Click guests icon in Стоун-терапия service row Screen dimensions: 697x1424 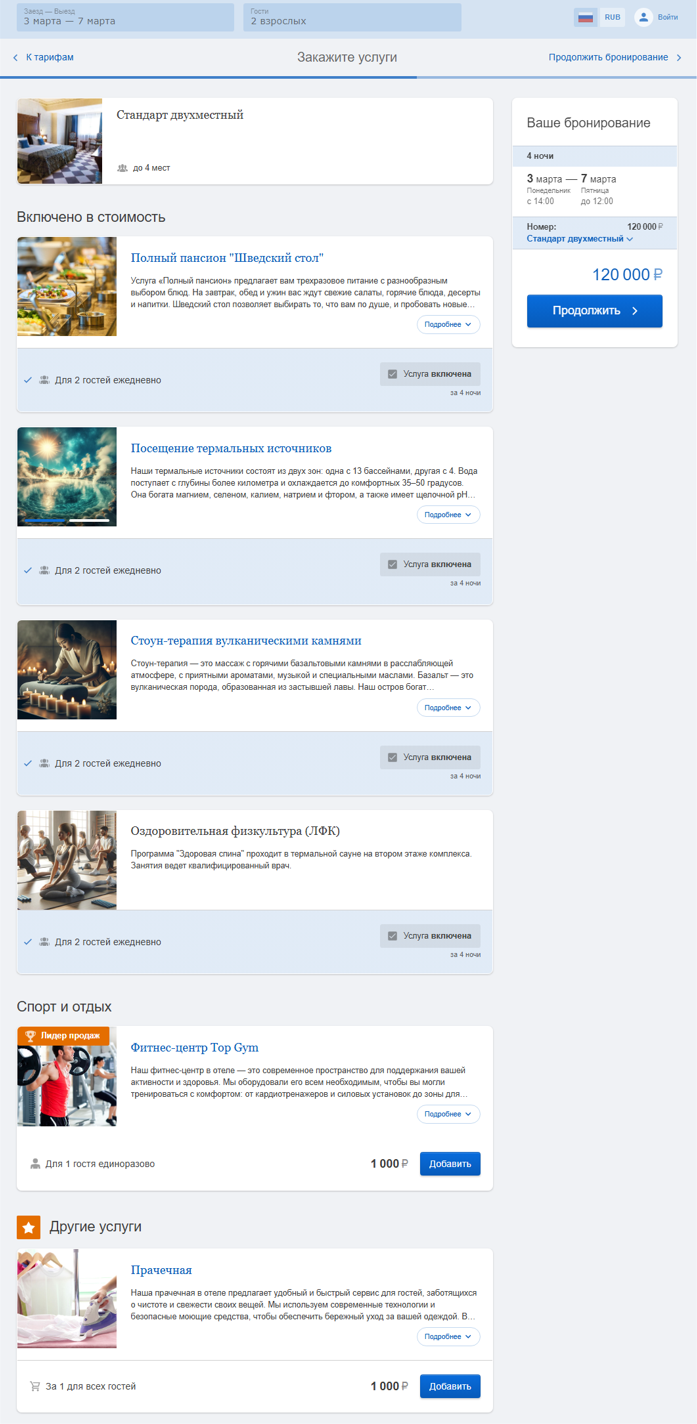pyautogui.click(x=44, y=764)
